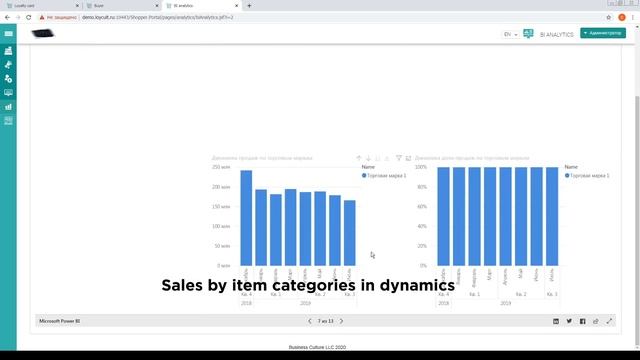
Task: Open focus mode icon above the chart
Action: coord(408,158)
